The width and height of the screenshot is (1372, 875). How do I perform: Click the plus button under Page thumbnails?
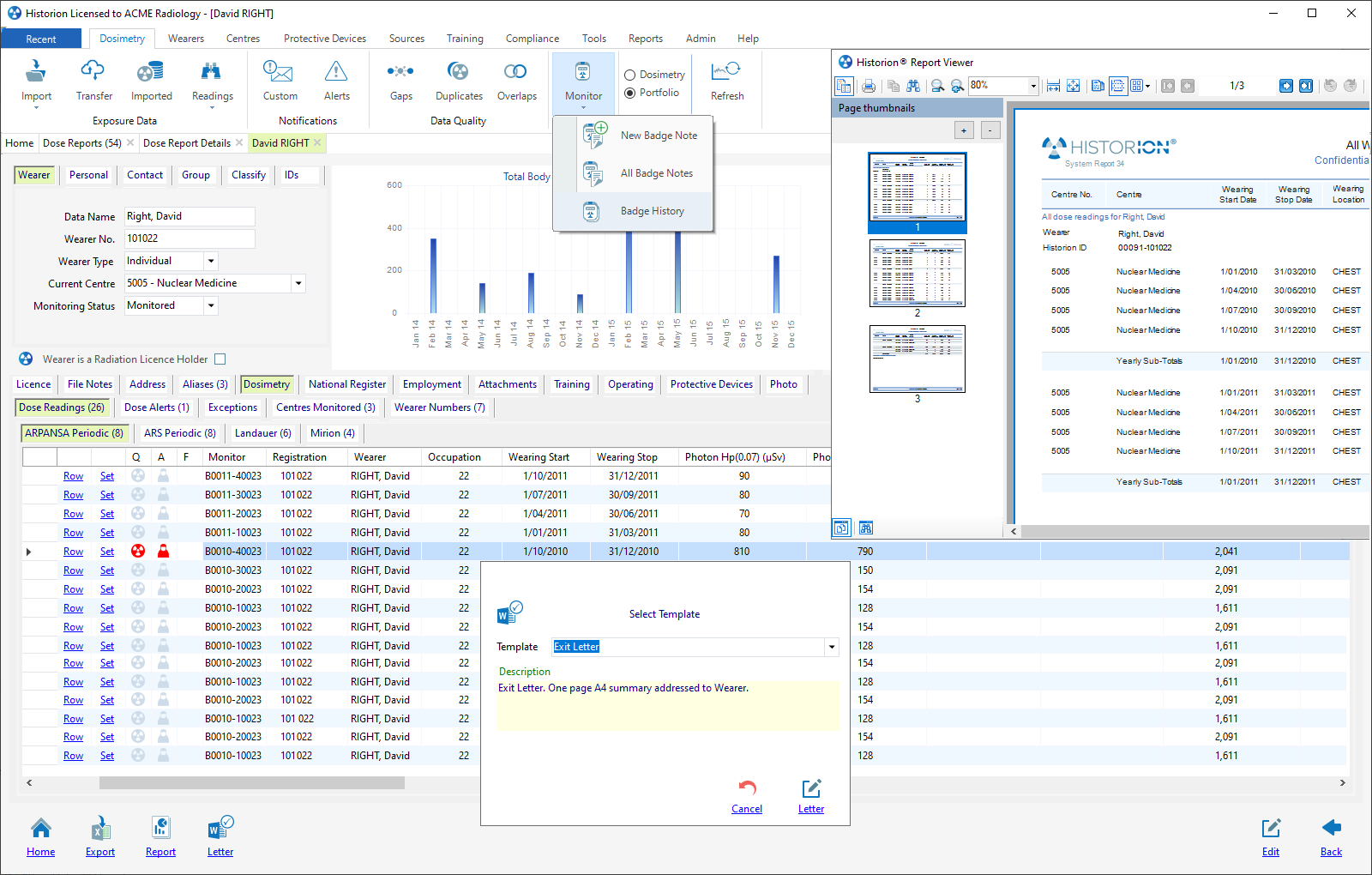point(964,130)
